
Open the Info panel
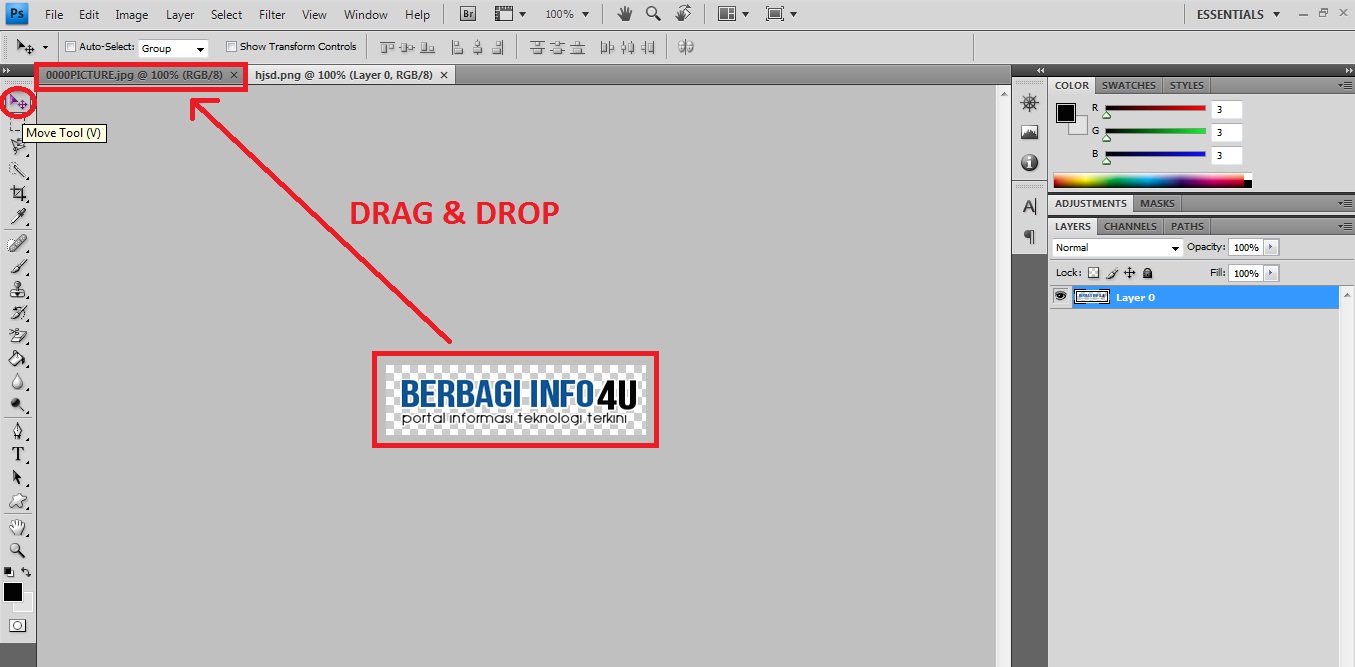pyautogui.click(x=1029, y=162)
